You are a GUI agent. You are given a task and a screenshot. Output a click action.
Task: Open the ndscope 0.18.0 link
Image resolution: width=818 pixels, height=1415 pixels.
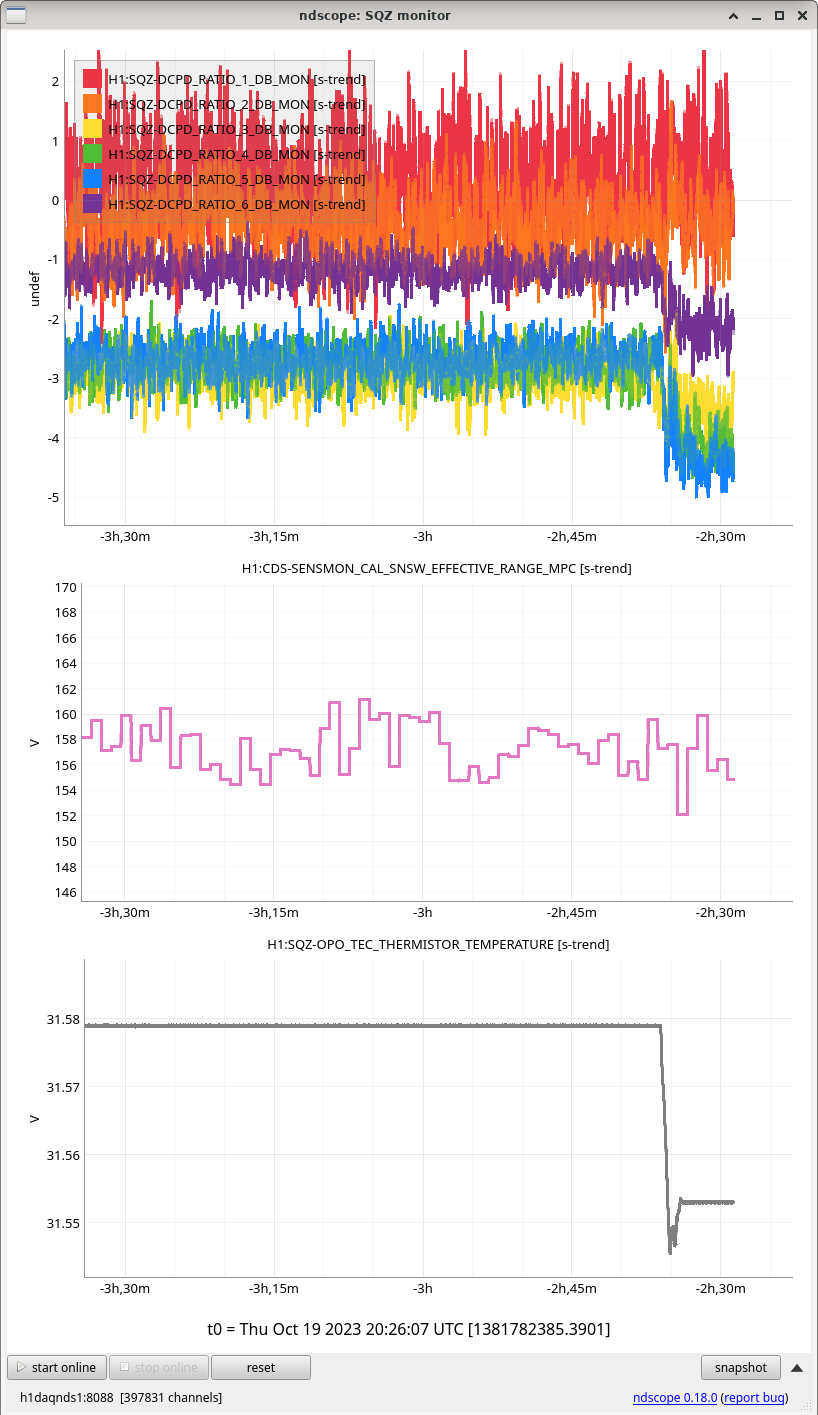(675, 1397)
